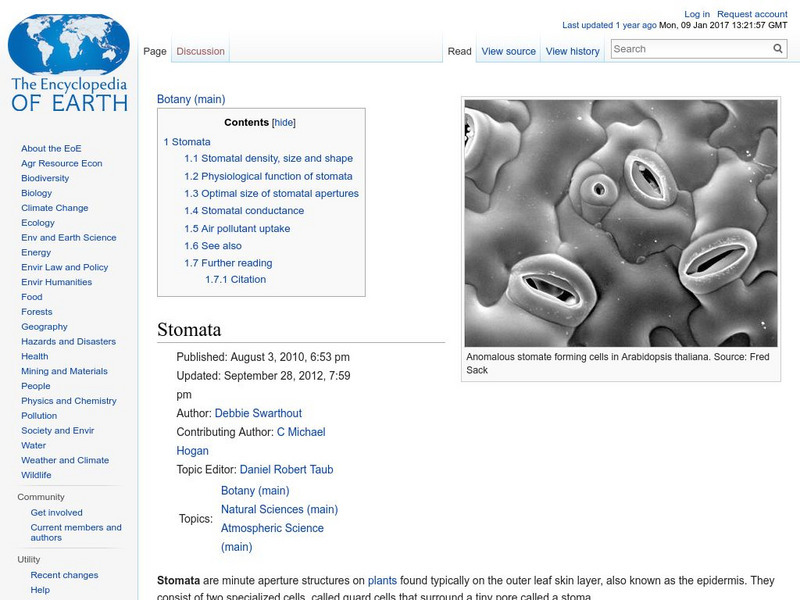Click Get involved under Community
The image size is (800, 600).
pyautogui.click(x=56, y=512)
